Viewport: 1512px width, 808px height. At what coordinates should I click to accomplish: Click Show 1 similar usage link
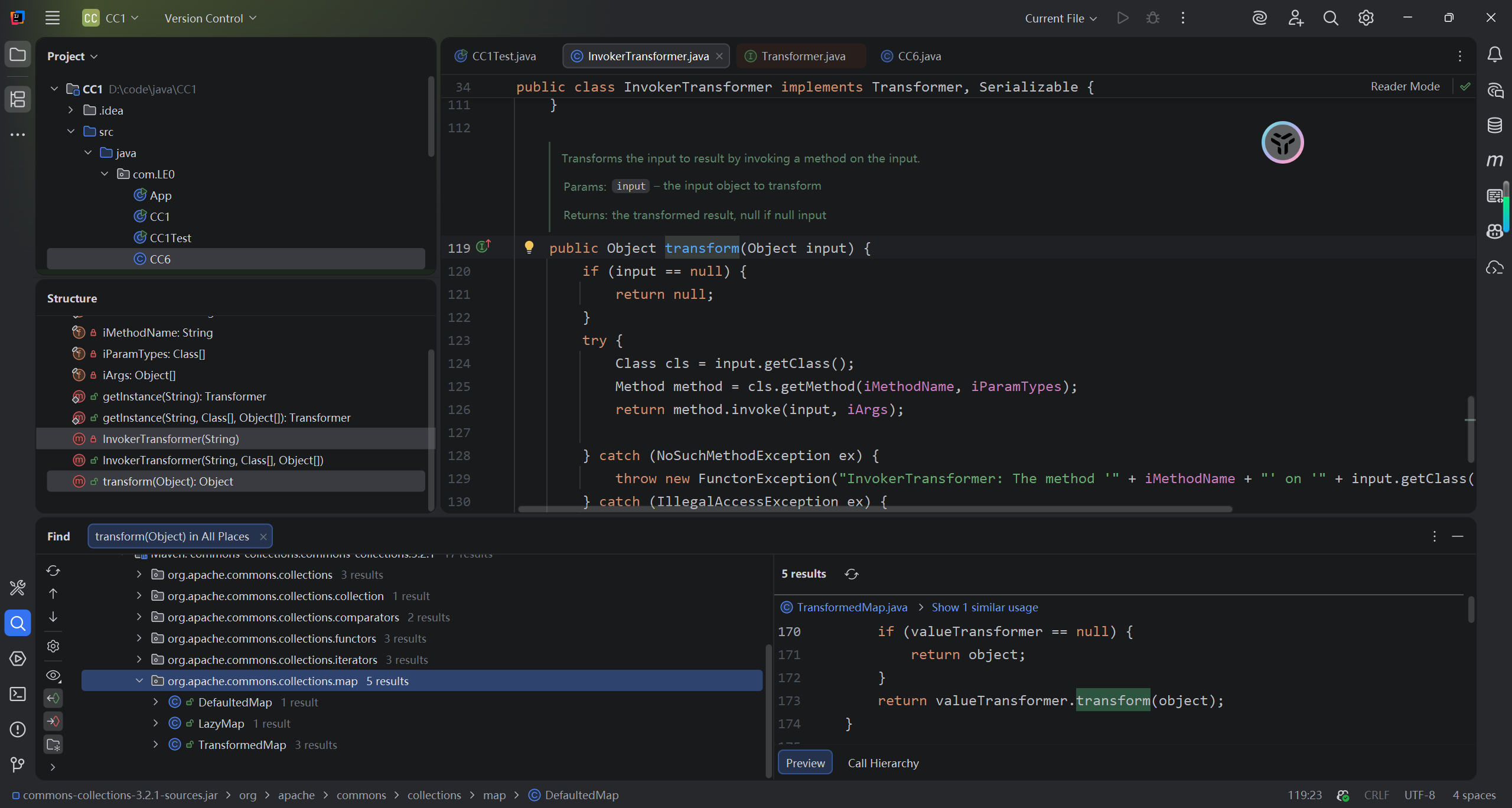pos(985,607)
